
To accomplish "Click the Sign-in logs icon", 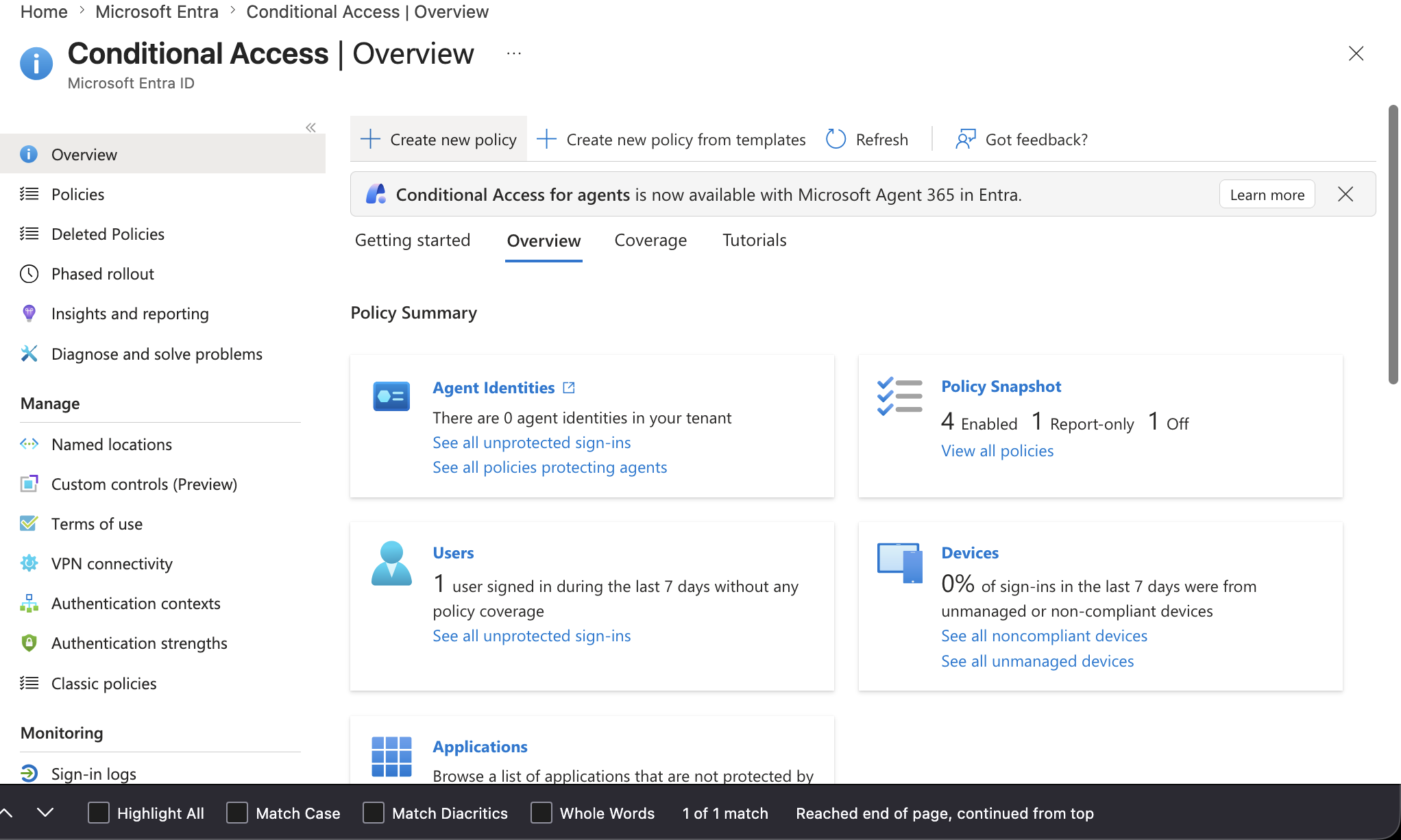I will coord(29,774).
